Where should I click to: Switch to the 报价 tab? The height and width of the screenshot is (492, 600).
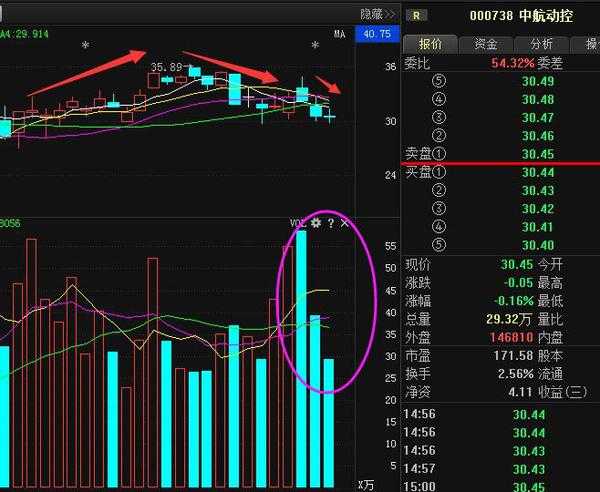(x=430, y=44)
